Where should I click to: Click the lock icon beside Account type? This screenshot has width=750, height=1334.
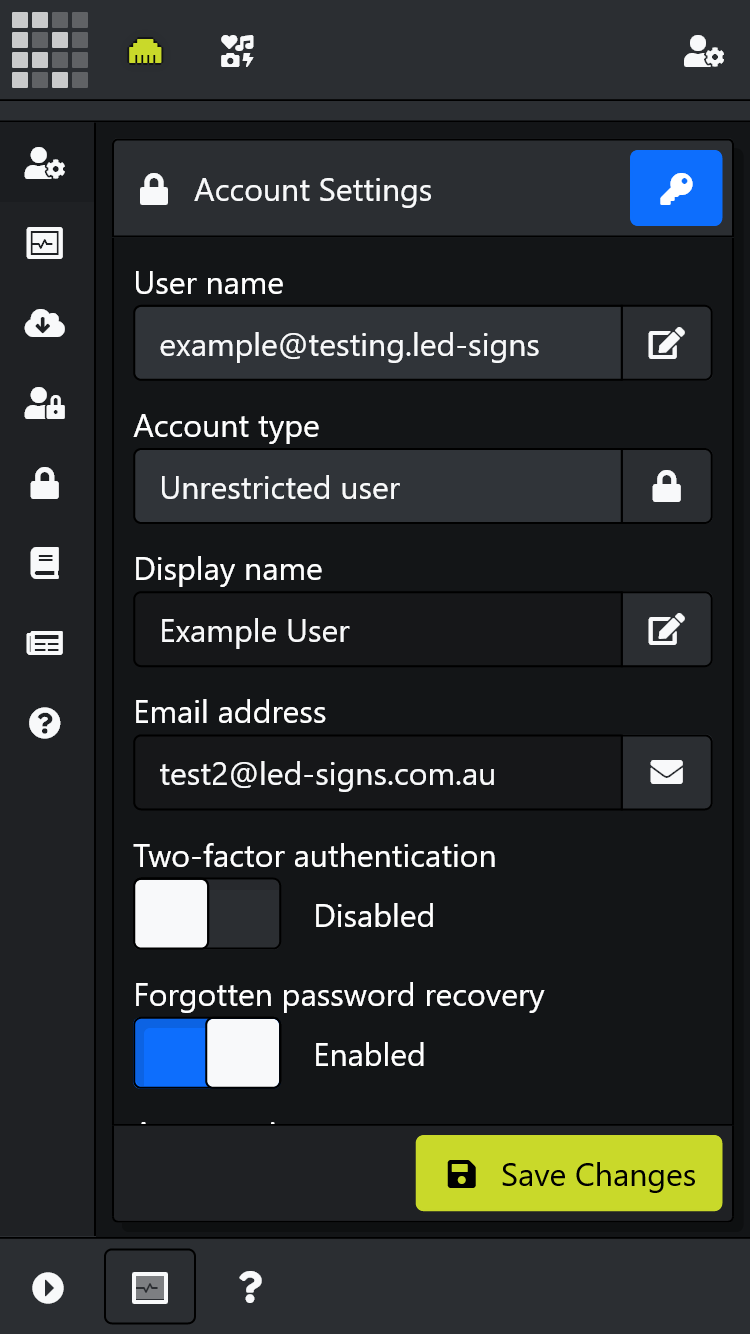click(x=667, y=487)
